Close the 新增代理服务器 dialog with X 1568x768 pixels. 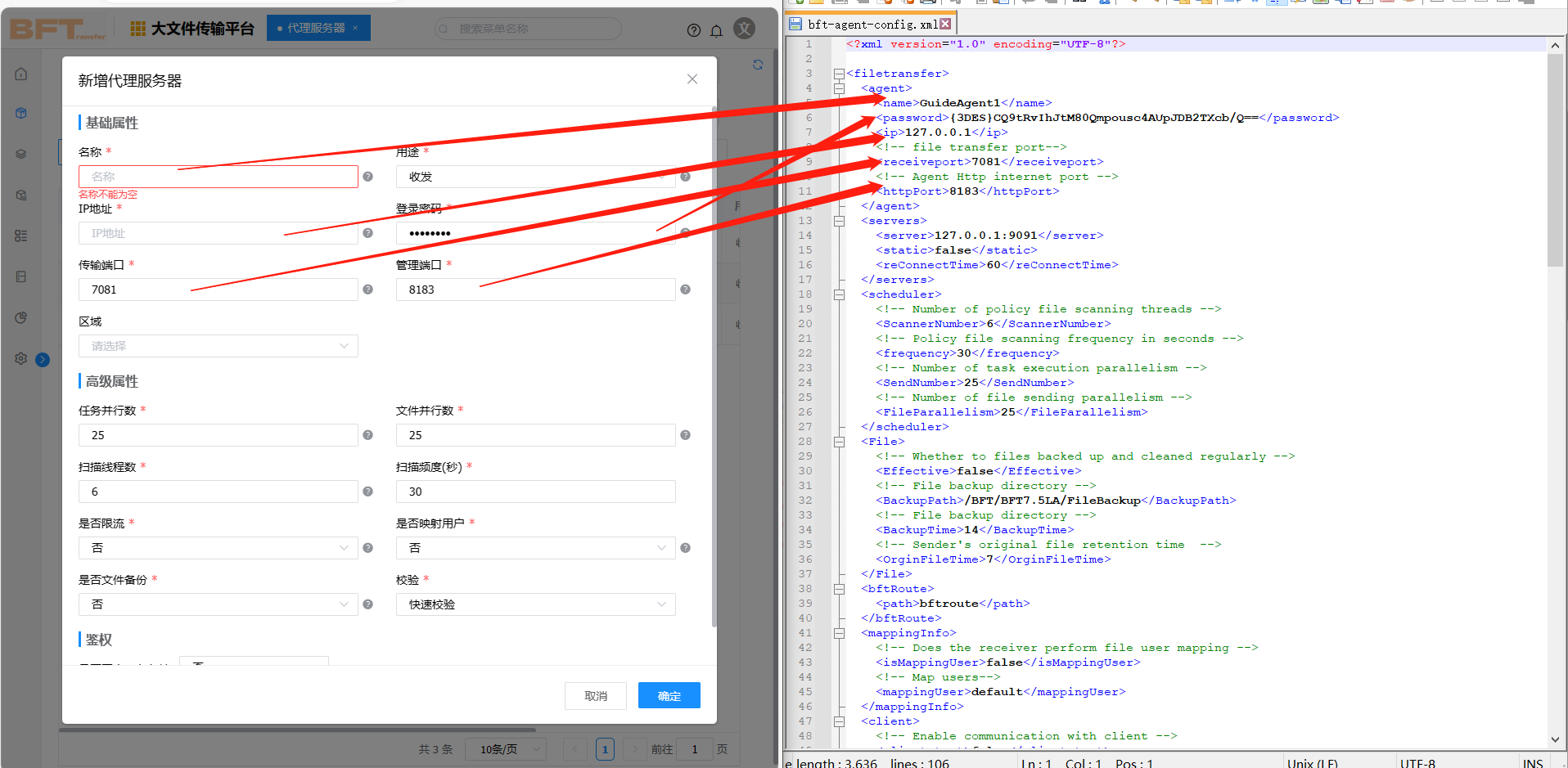(x=692, y=79)
